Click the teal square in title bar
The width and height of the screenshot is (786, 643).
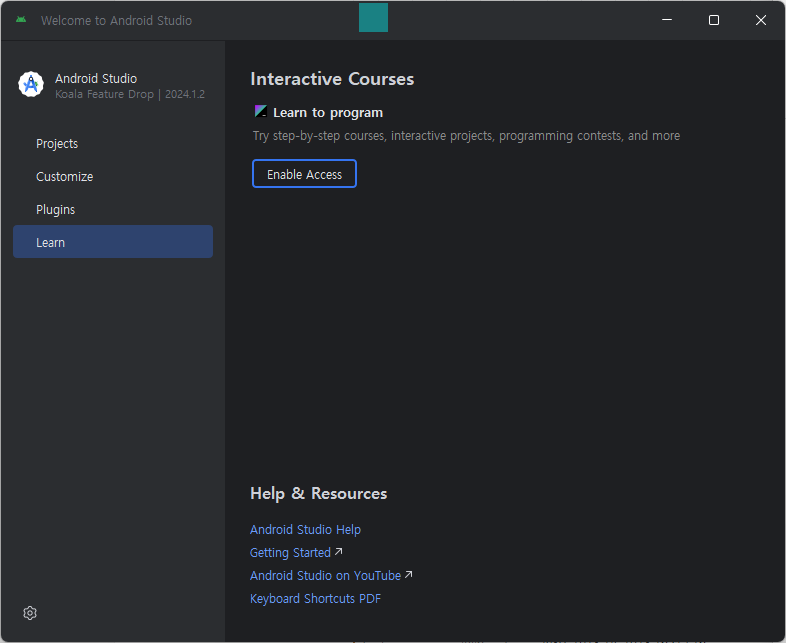click(373, 18)
